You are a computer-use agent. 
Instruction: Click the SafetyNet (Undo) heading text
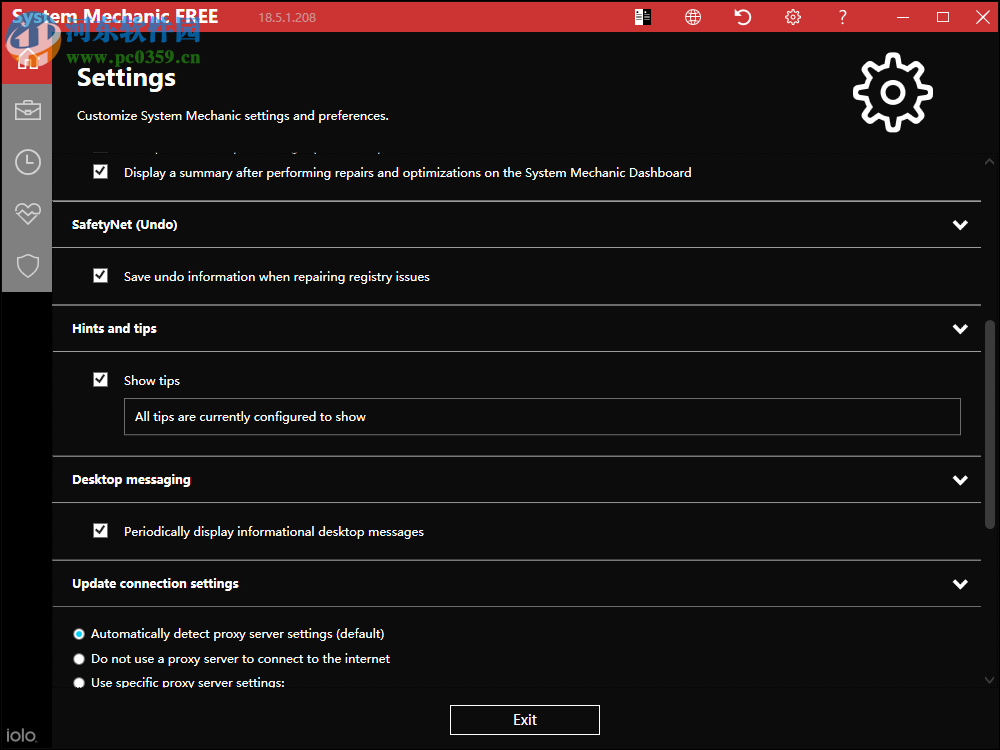(124, 224)
